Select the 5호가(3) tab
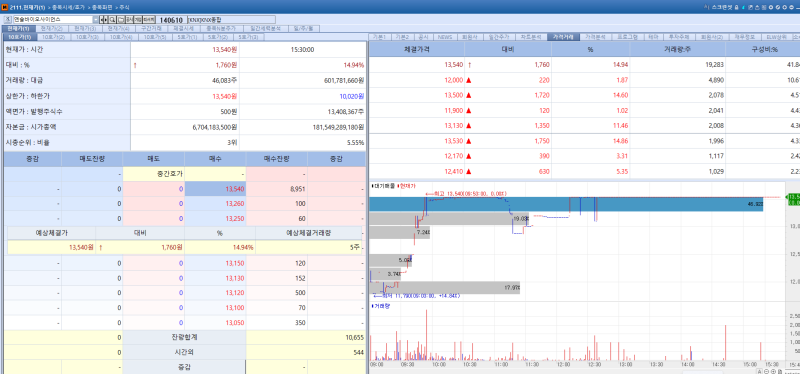The image size is (800, 374). (x=248, y=37)
